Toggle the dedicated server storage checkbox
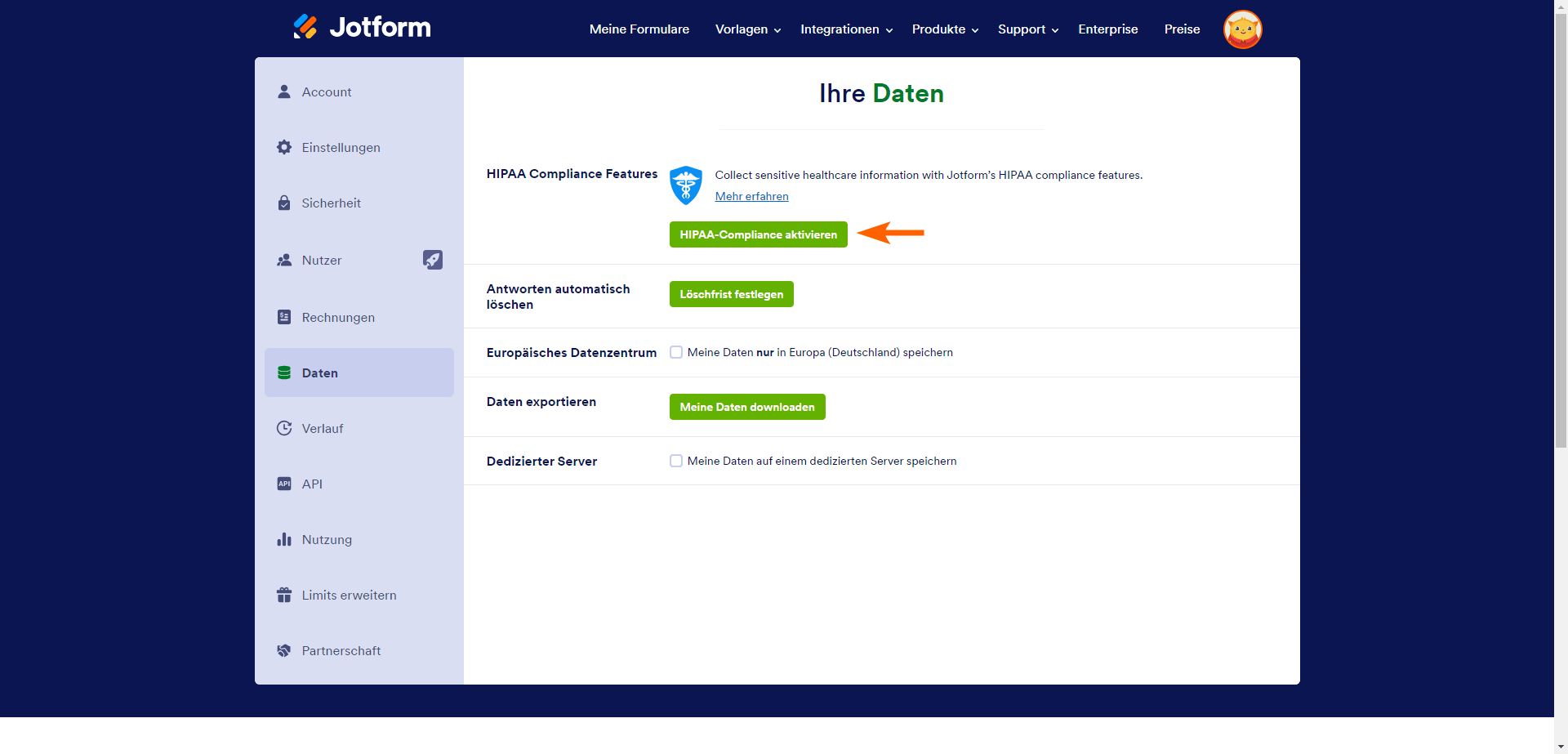 pyautogui.click(x=676, y=461)
